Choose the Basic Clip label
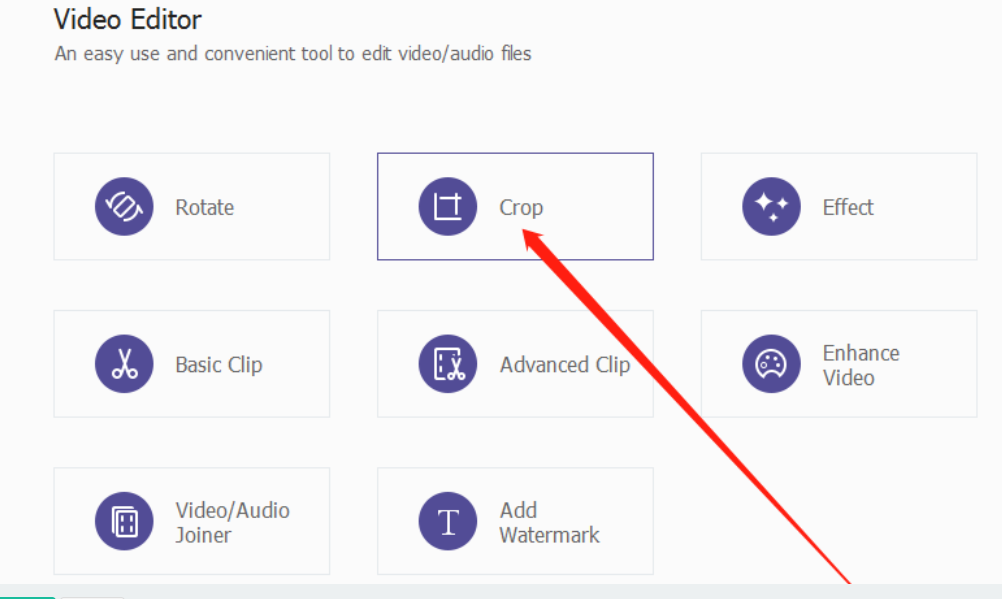This screenshot has height=599, width=1002. (218, 365)
